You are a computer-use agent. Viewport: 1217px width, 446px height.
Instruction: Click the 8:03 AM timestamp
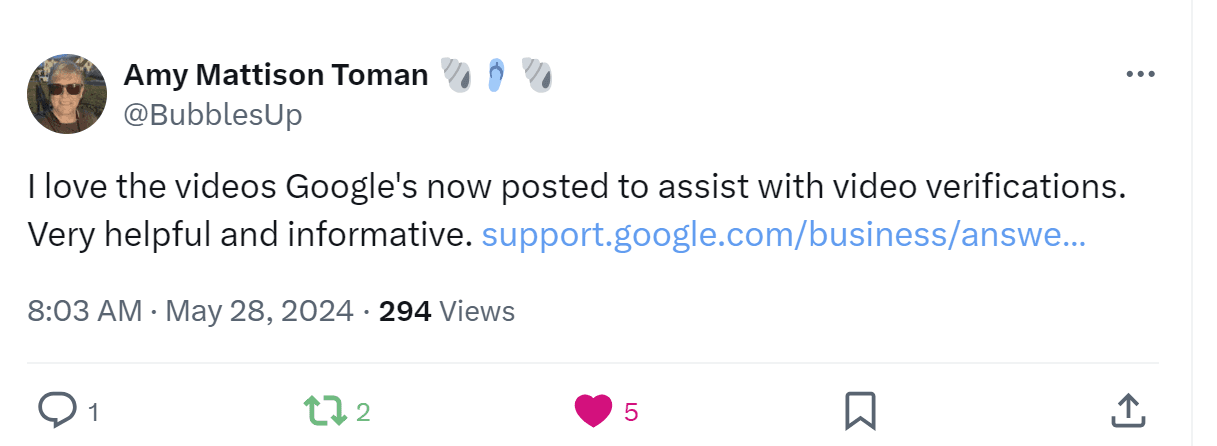point(85,311)
